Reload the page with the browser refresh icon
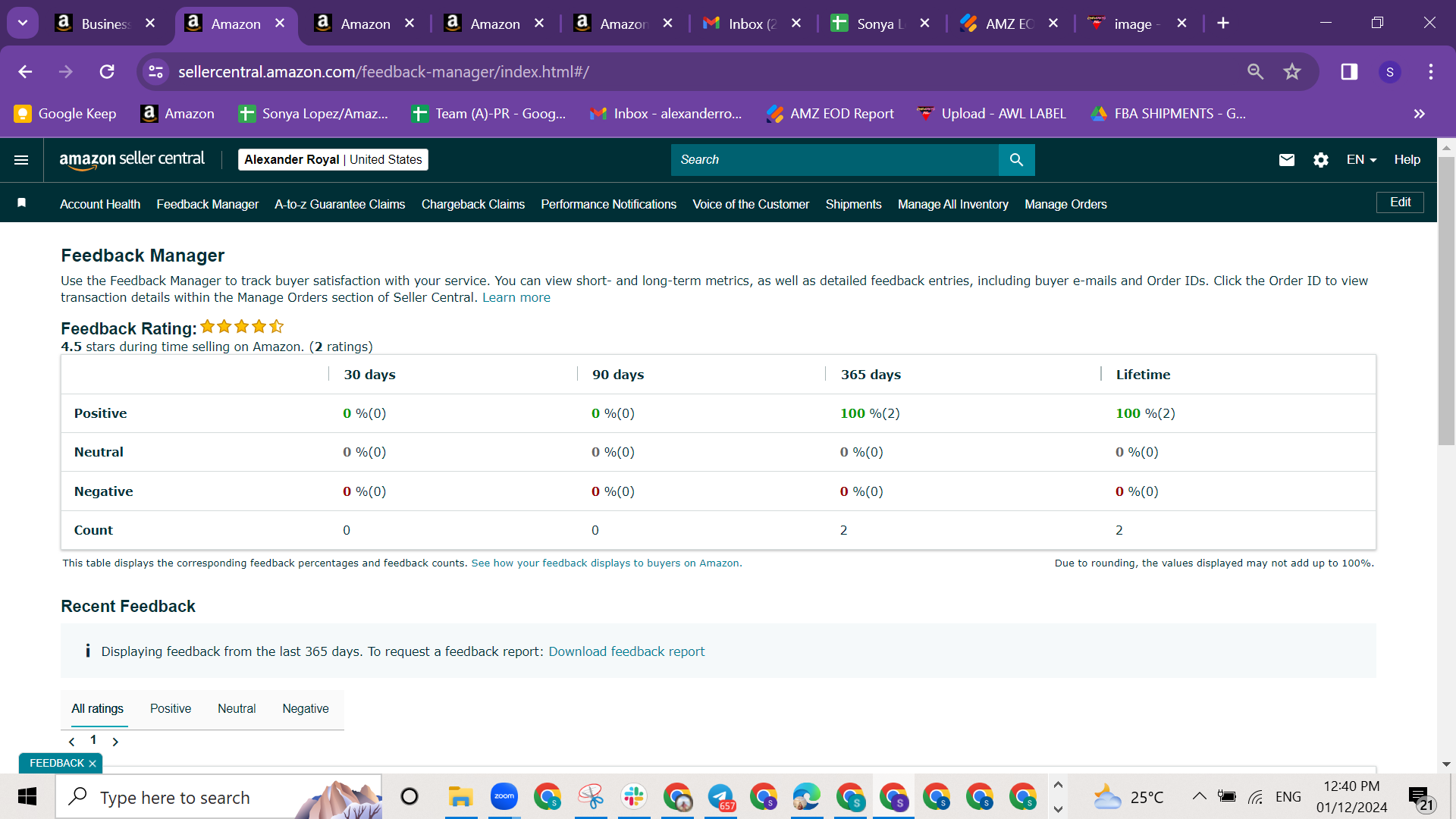 click(107, 71)
